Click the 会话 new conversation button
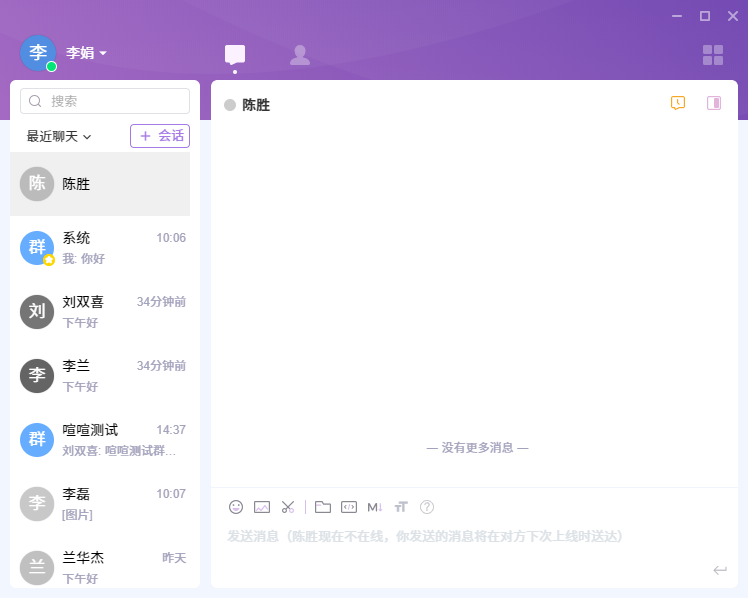The height and width of the screenshot is (598, 748). pyautogui.click(x=160, y=136)
